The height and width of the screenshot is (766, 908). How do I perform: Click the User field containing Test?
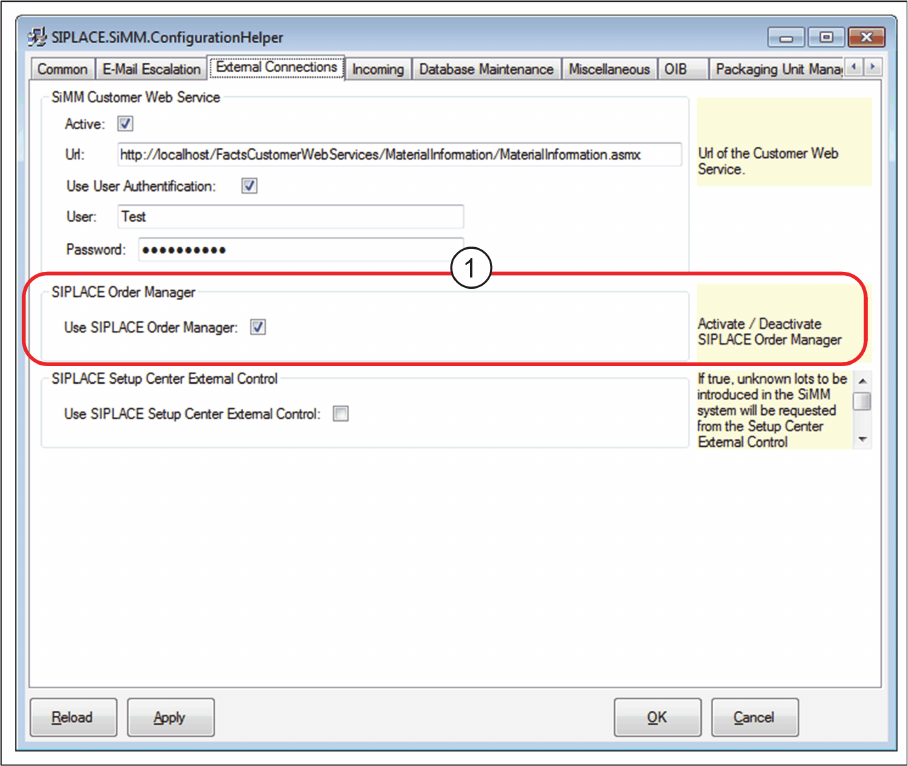[290, 217]
